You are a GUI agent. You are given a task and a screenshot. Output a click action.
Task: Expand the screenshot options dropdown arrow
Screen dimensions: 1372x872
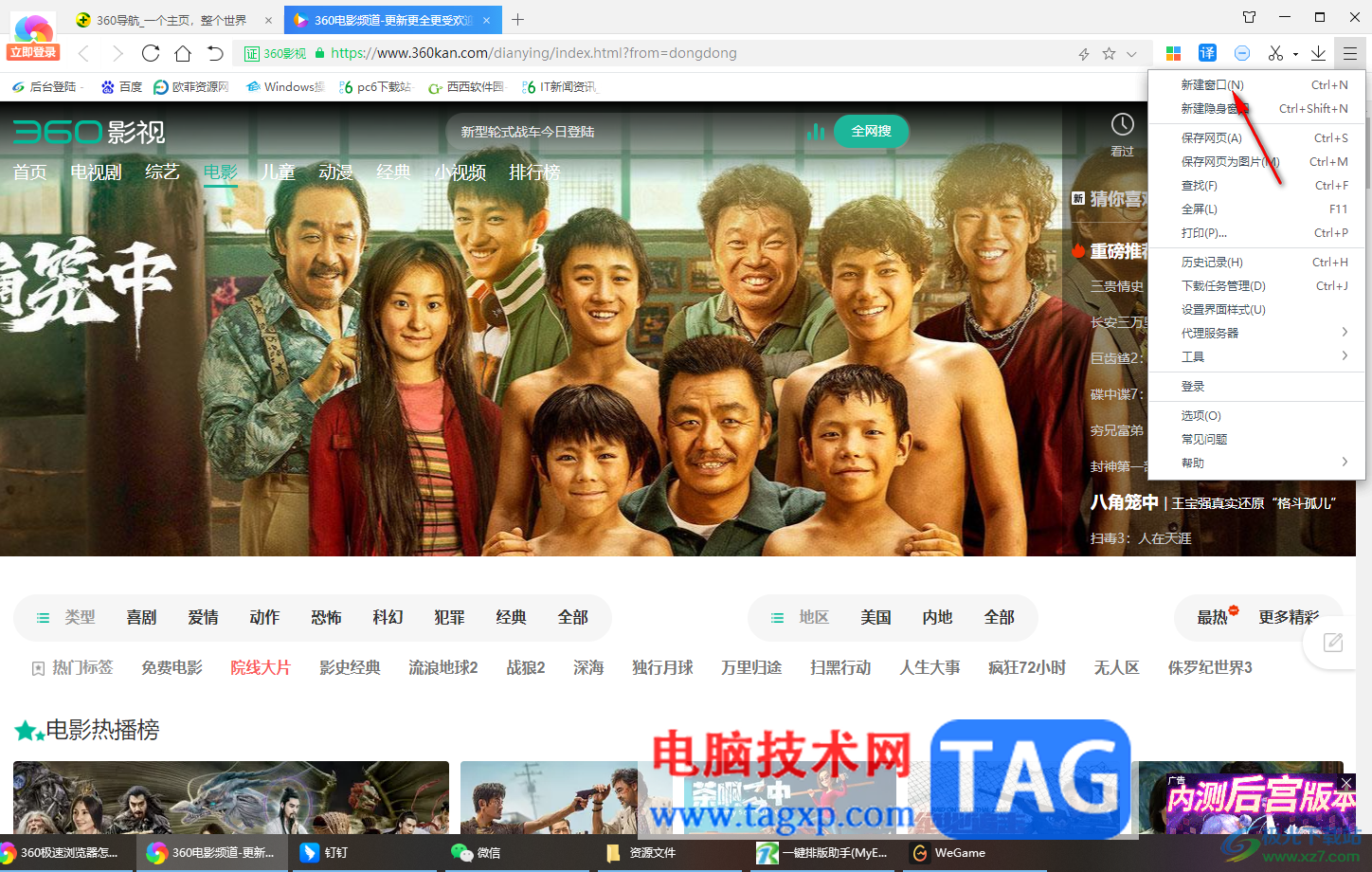coord(1295,54)
